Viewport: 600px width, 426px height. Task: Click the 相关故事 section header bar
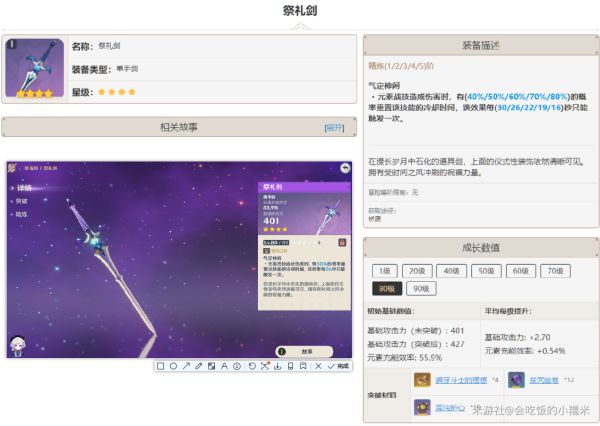click(x=179, y=127)
